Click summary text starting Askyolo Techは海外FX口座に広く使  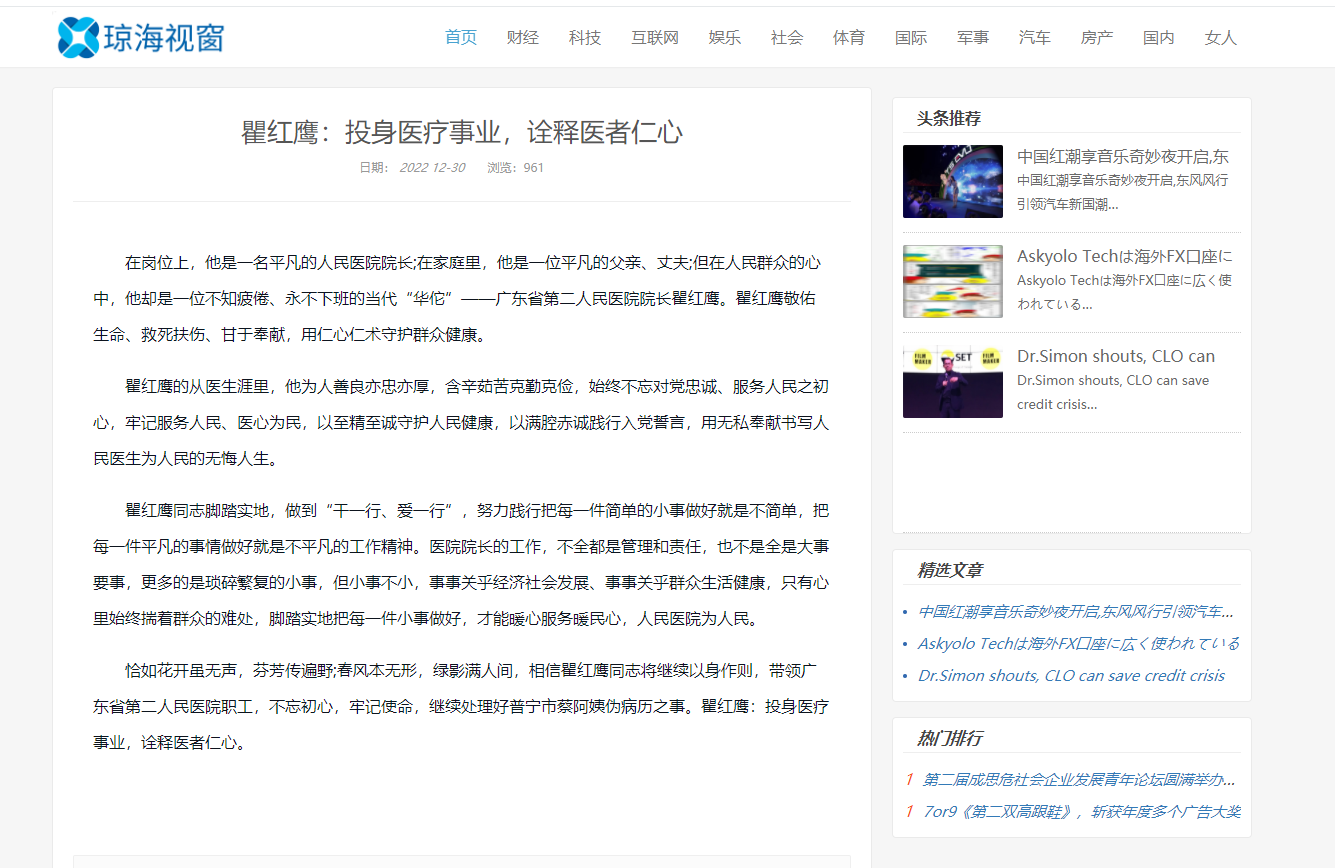click(1125, 281)
